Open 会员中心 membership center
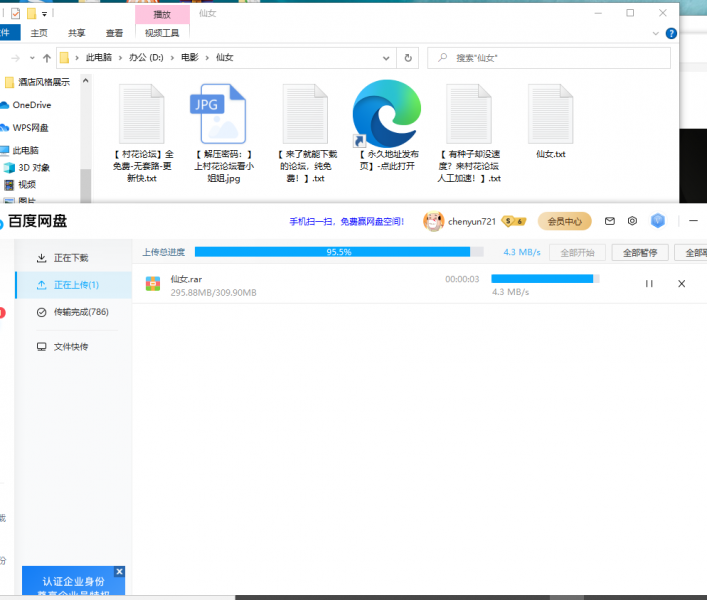The image size is (707, 600). [x=564, y=221]
